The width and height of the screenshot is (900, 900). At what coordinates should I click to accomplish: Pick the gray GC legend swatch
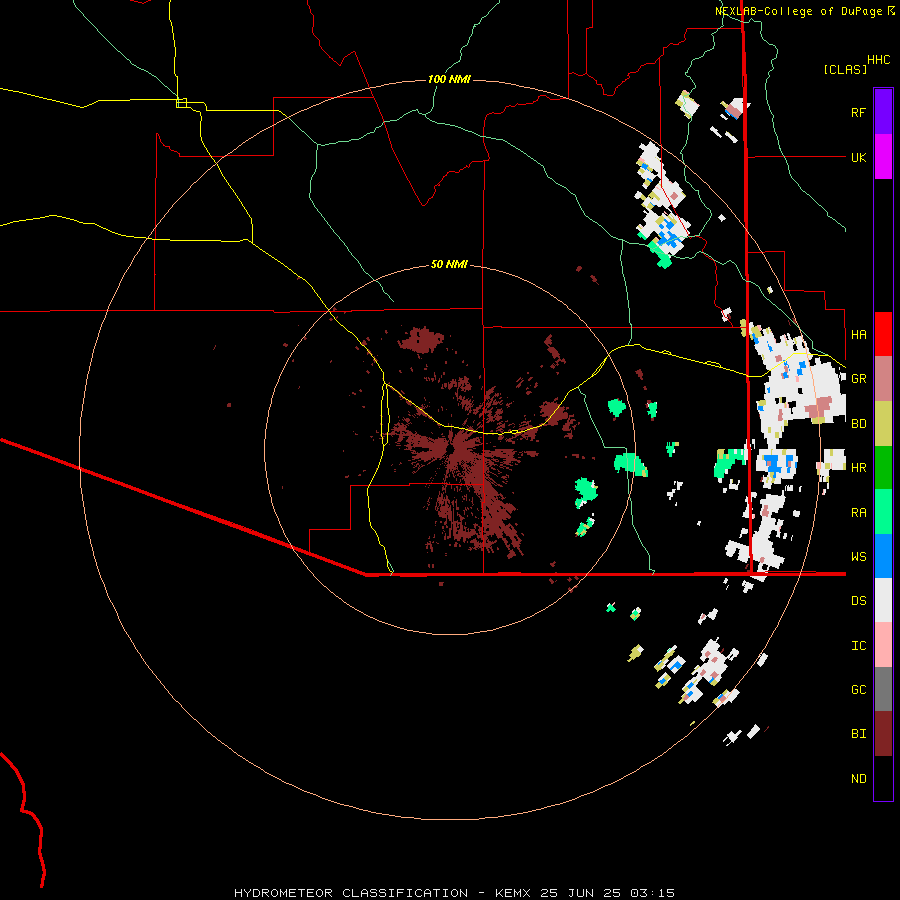click(x=883, y=689)
